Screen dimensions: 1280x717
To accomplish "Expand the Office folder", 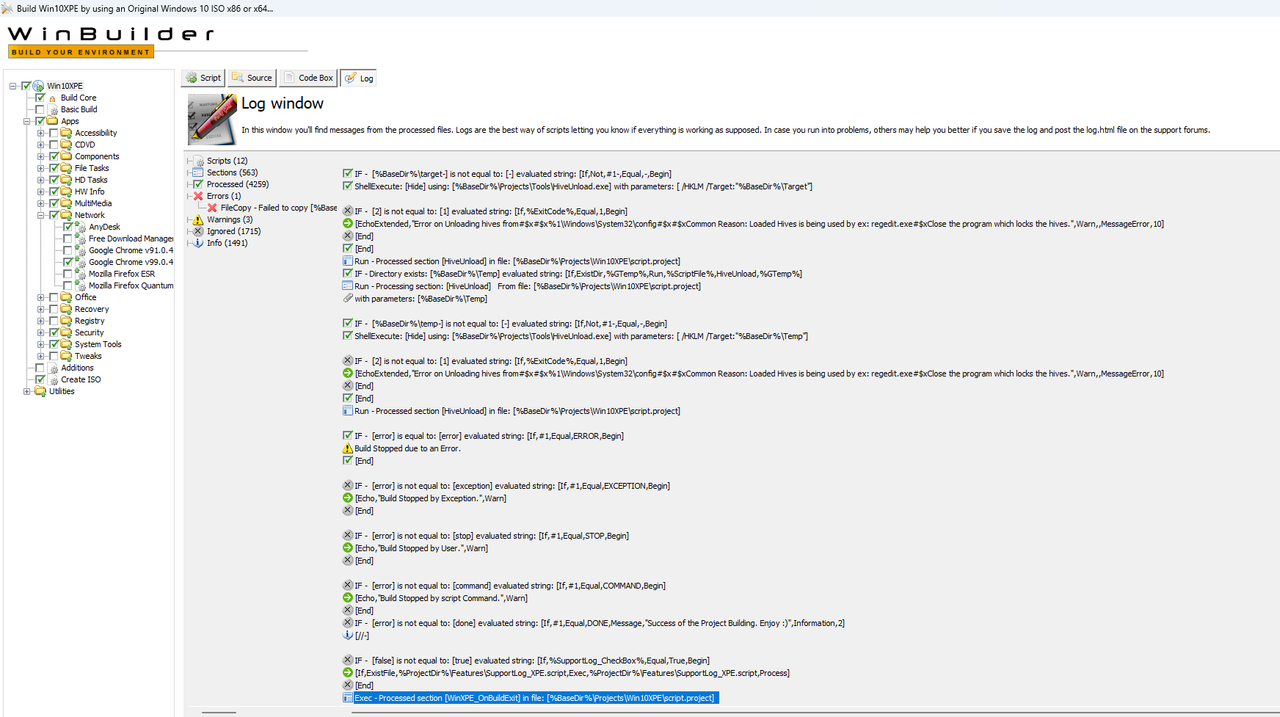I will [x=41, y=297].
